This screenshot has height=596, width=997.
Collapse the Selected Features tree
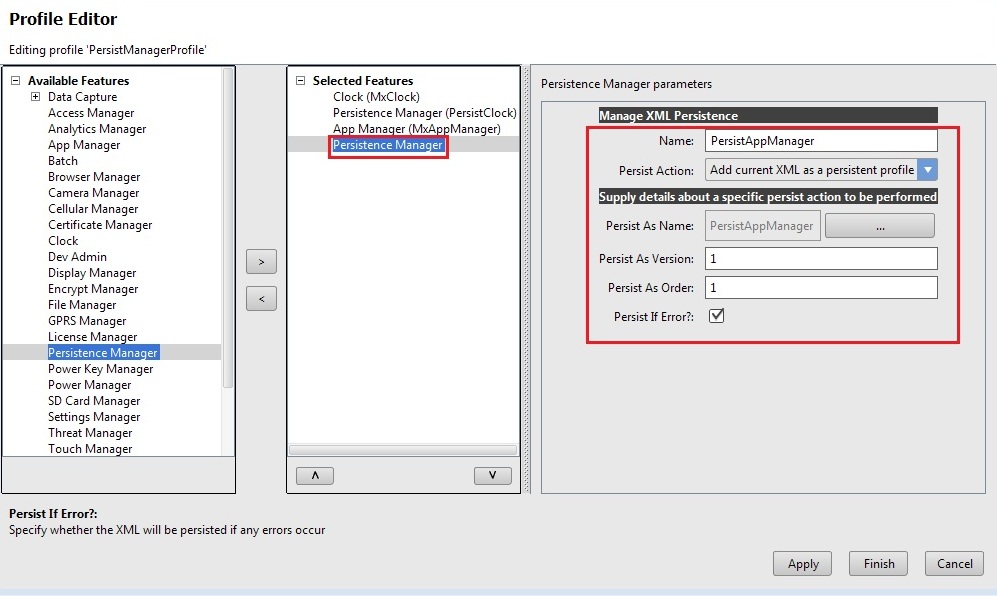300,81
